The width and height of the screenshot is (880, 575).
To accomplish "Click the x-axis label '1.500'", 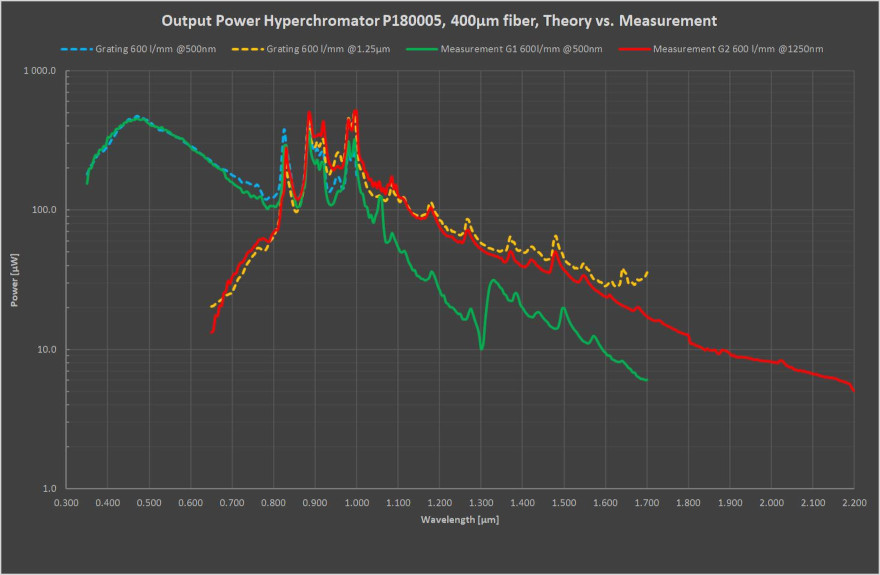I will pyautogui.click(x=564, y=503).
